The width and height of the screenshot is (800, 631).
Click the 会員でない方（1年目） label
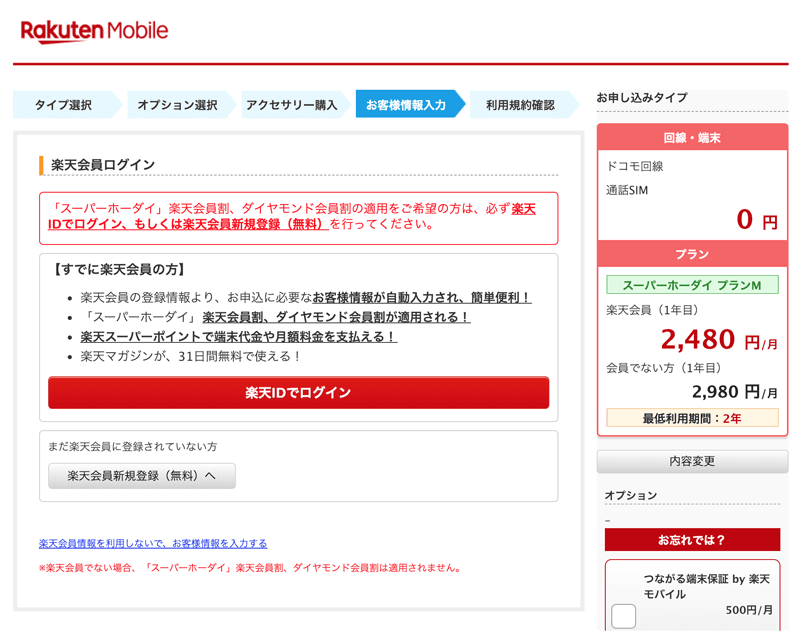point(663,368)
